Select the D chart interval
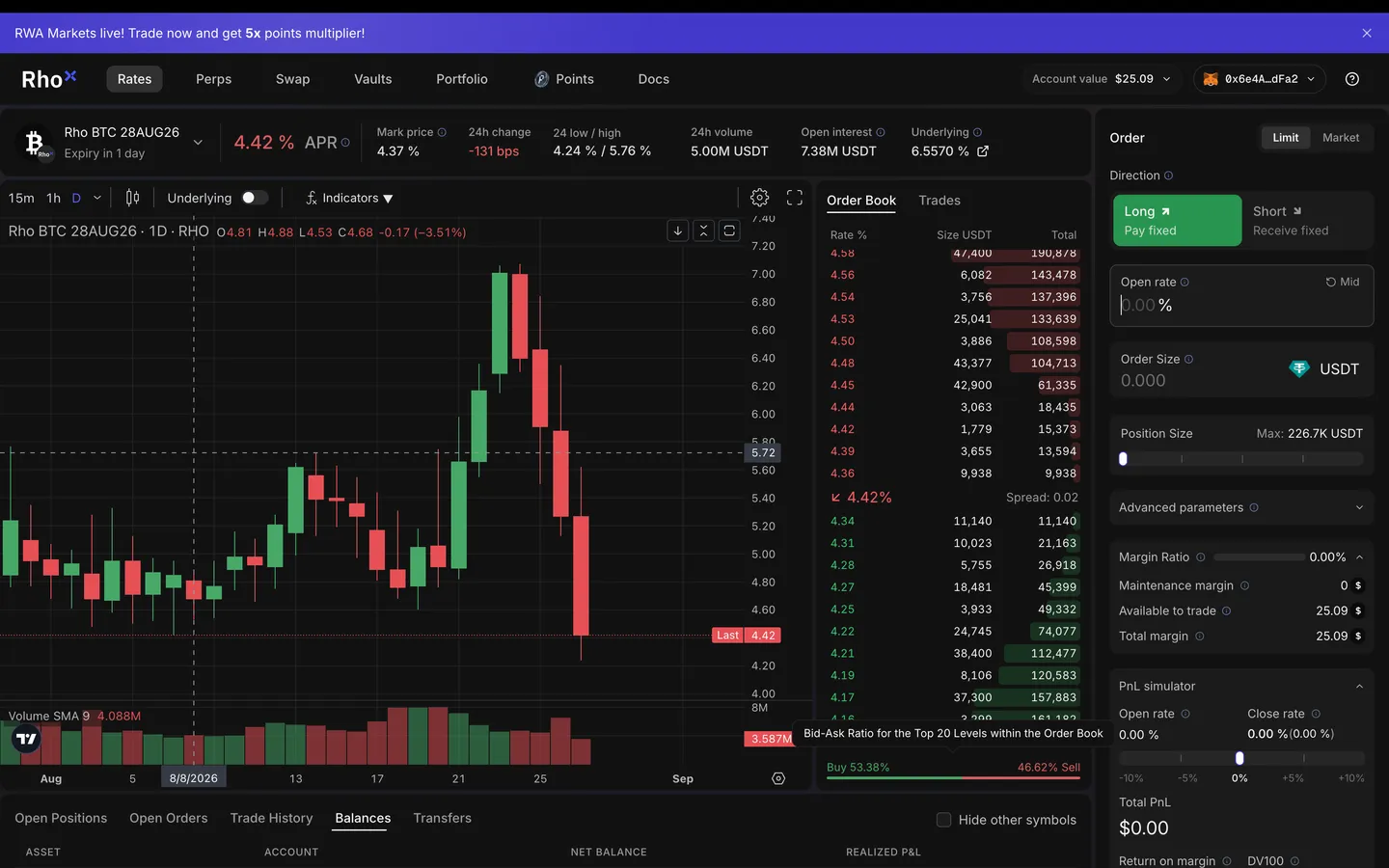Screen dimensions: 1389x868 click(76, 198)
